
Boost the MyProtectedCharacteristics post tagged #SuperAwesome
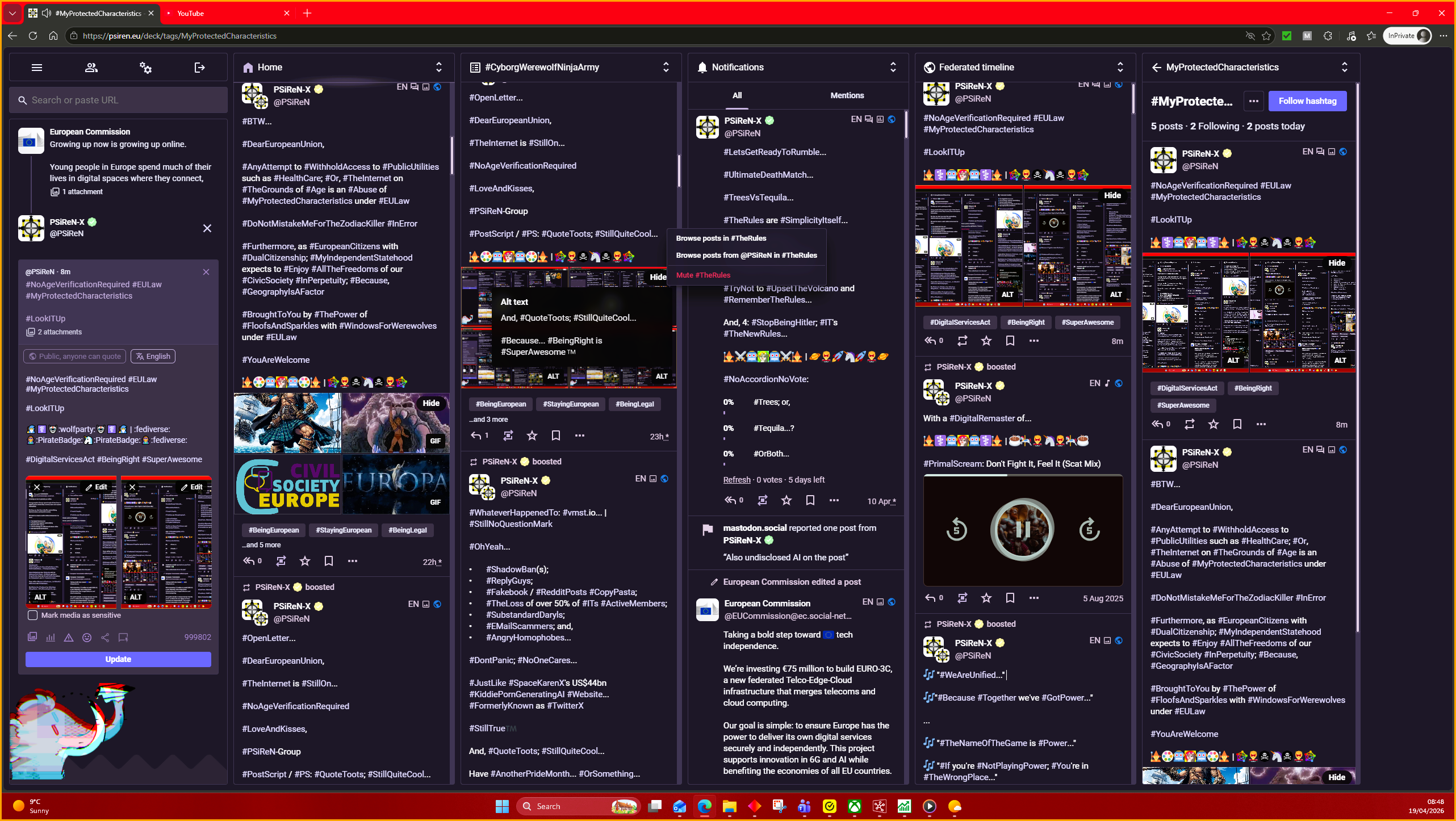pyautogui.click(x=1190, y=424)
